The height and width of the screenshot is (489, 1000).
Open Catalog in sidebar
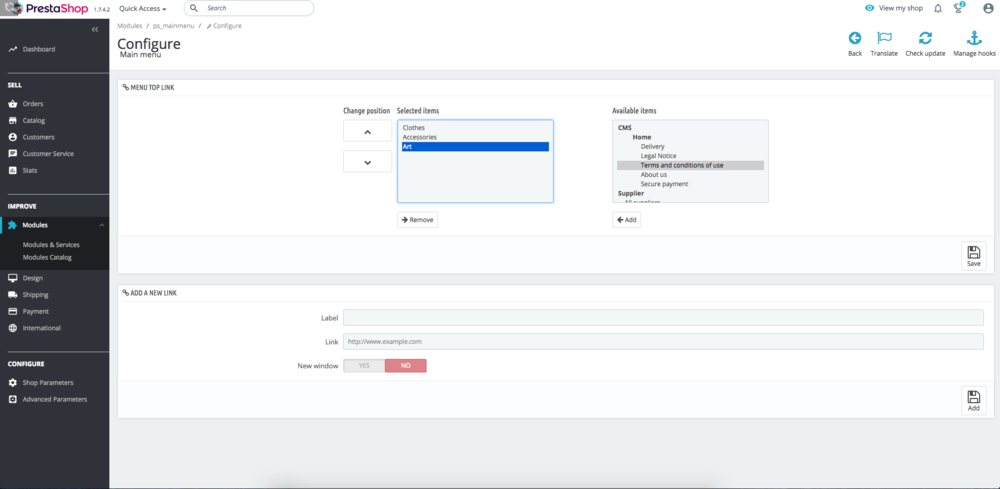pos(34,120)
